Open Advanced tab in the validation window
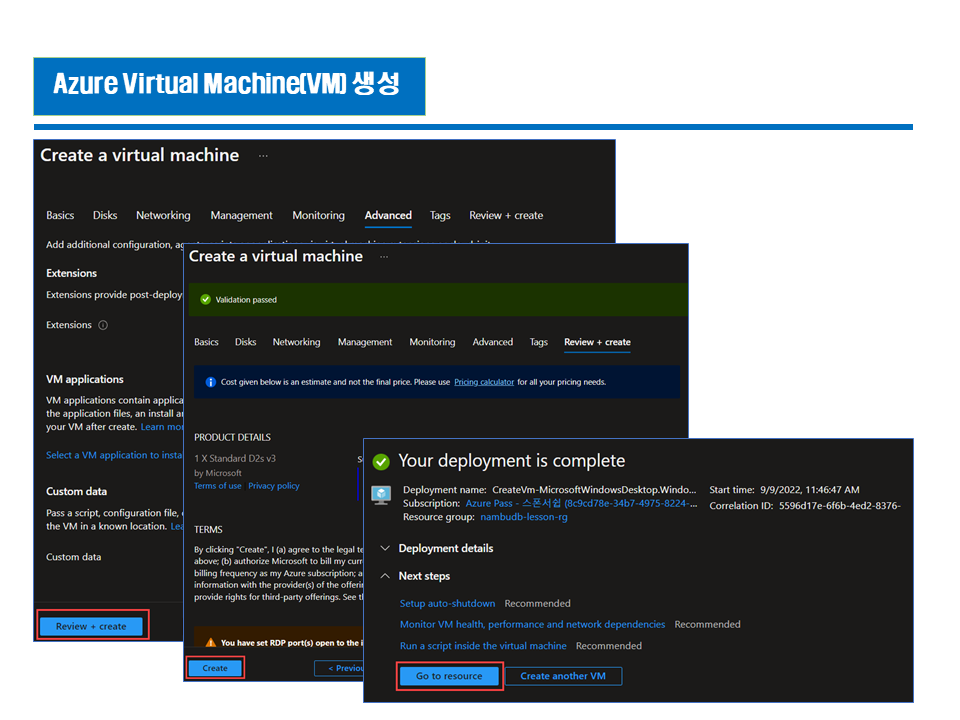960x720 pixels. [x=493, y=342]
